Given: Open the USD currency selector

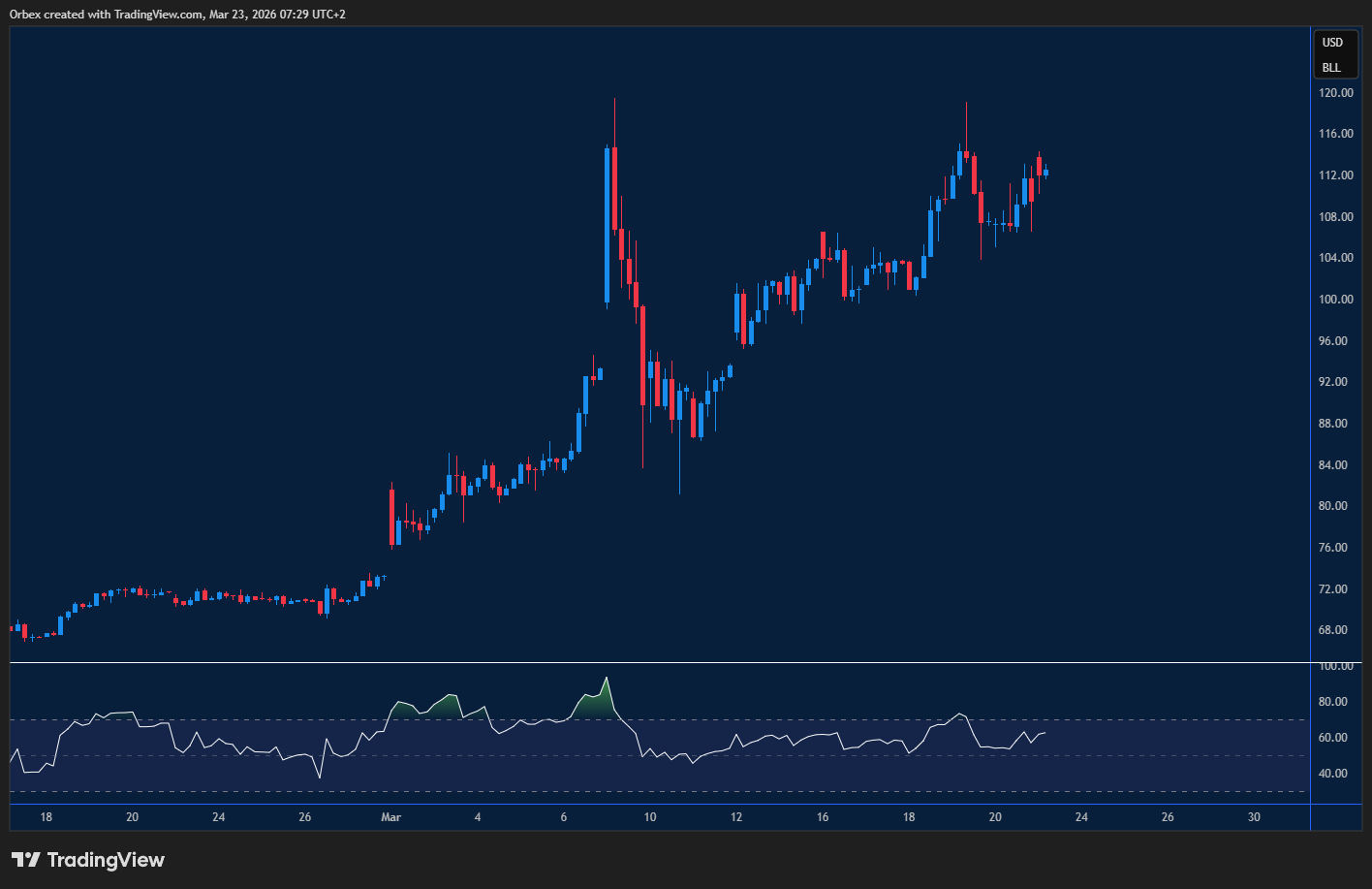Looking at the screenshot, I should [x=1333, y=43].
